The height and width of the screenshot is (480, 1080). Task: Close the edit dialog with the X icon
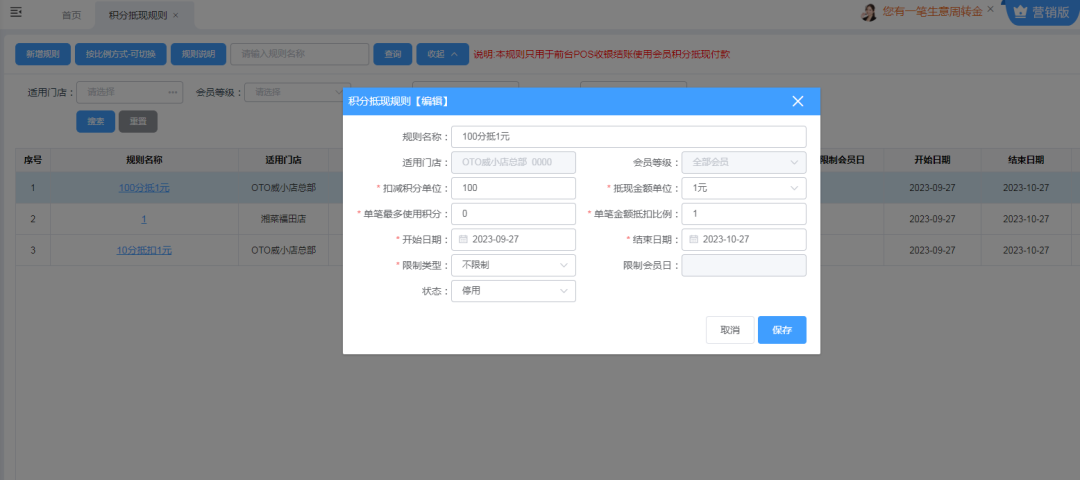tap(797, 101)
